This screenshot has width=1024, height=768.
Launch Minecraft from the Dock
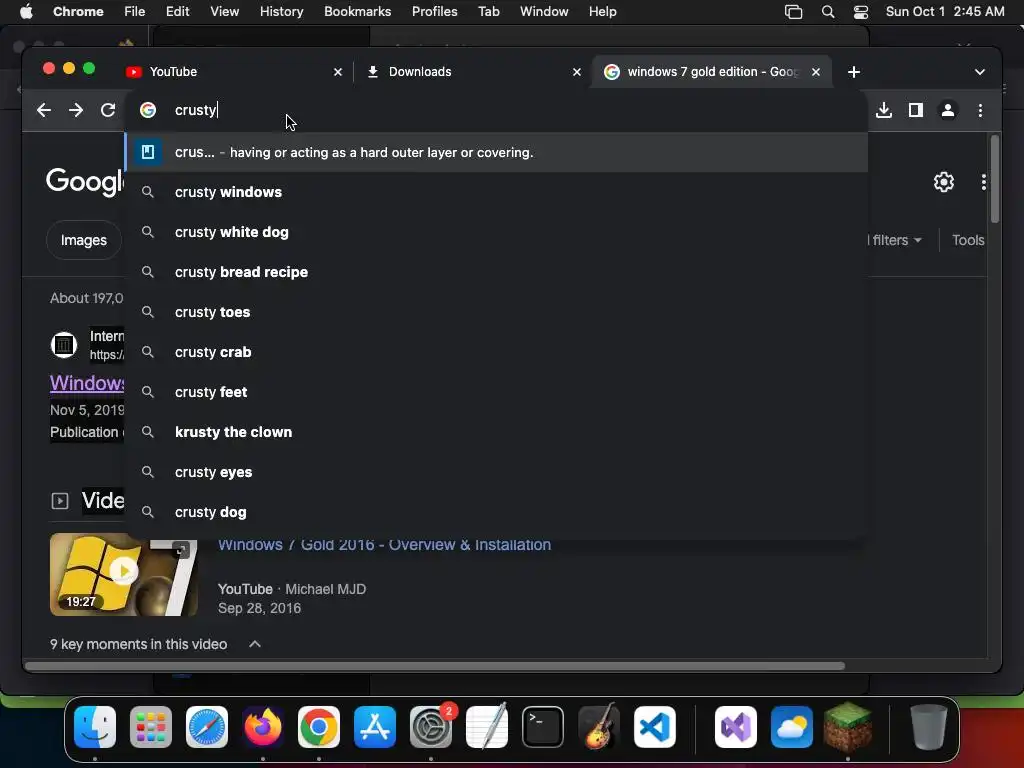pos(848,727)
